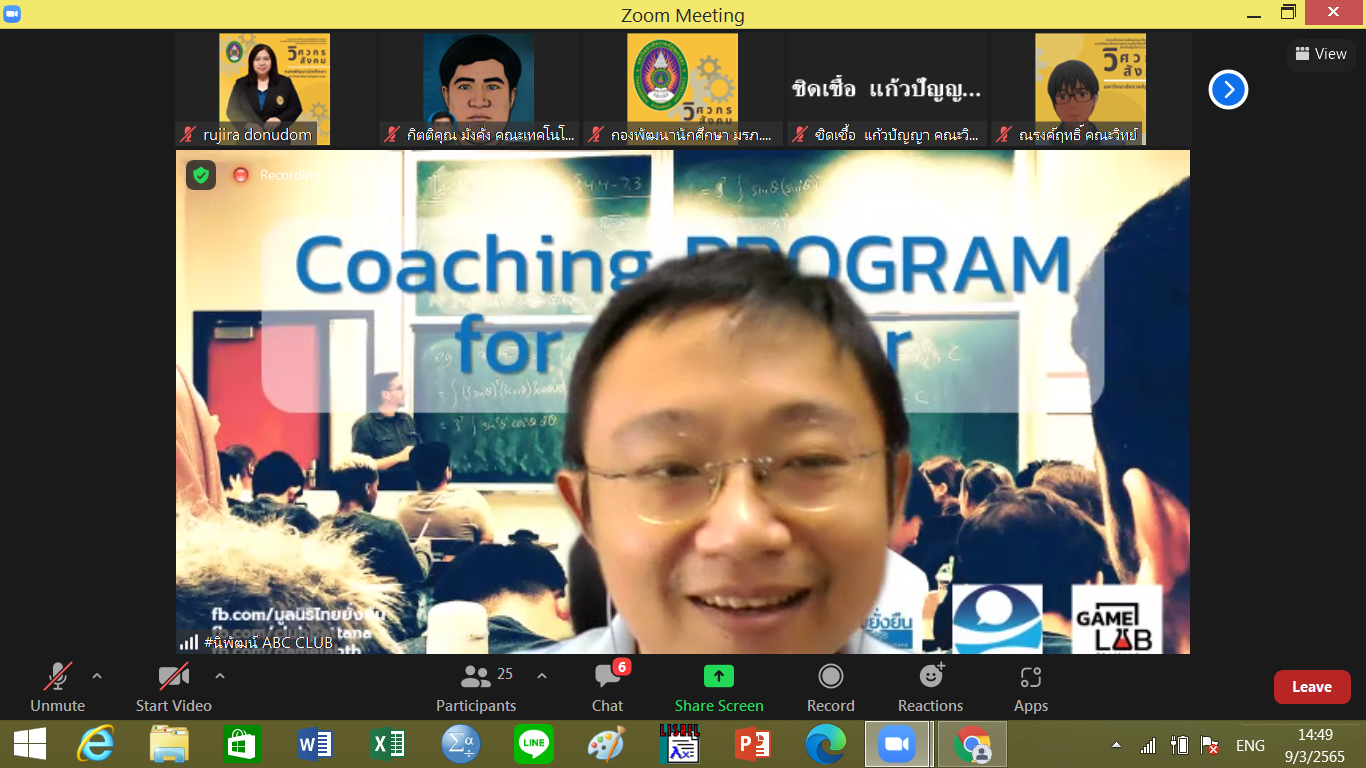The image size is (1366, 768).
Task: Switch ENG input language
Action: 1251,745
